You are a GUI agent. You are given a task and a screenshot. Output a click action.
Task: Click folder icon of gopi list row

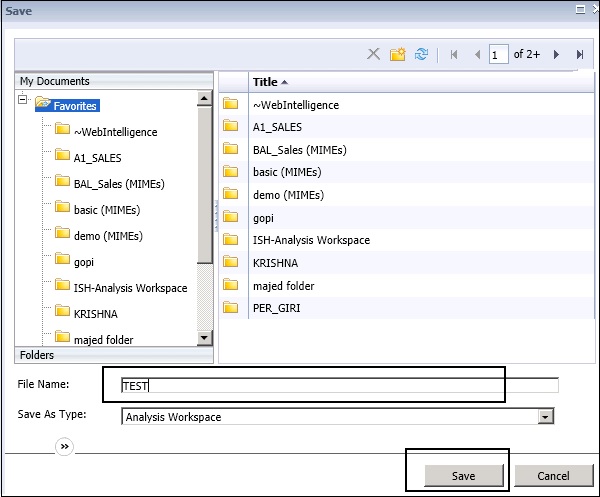point(230,217)
